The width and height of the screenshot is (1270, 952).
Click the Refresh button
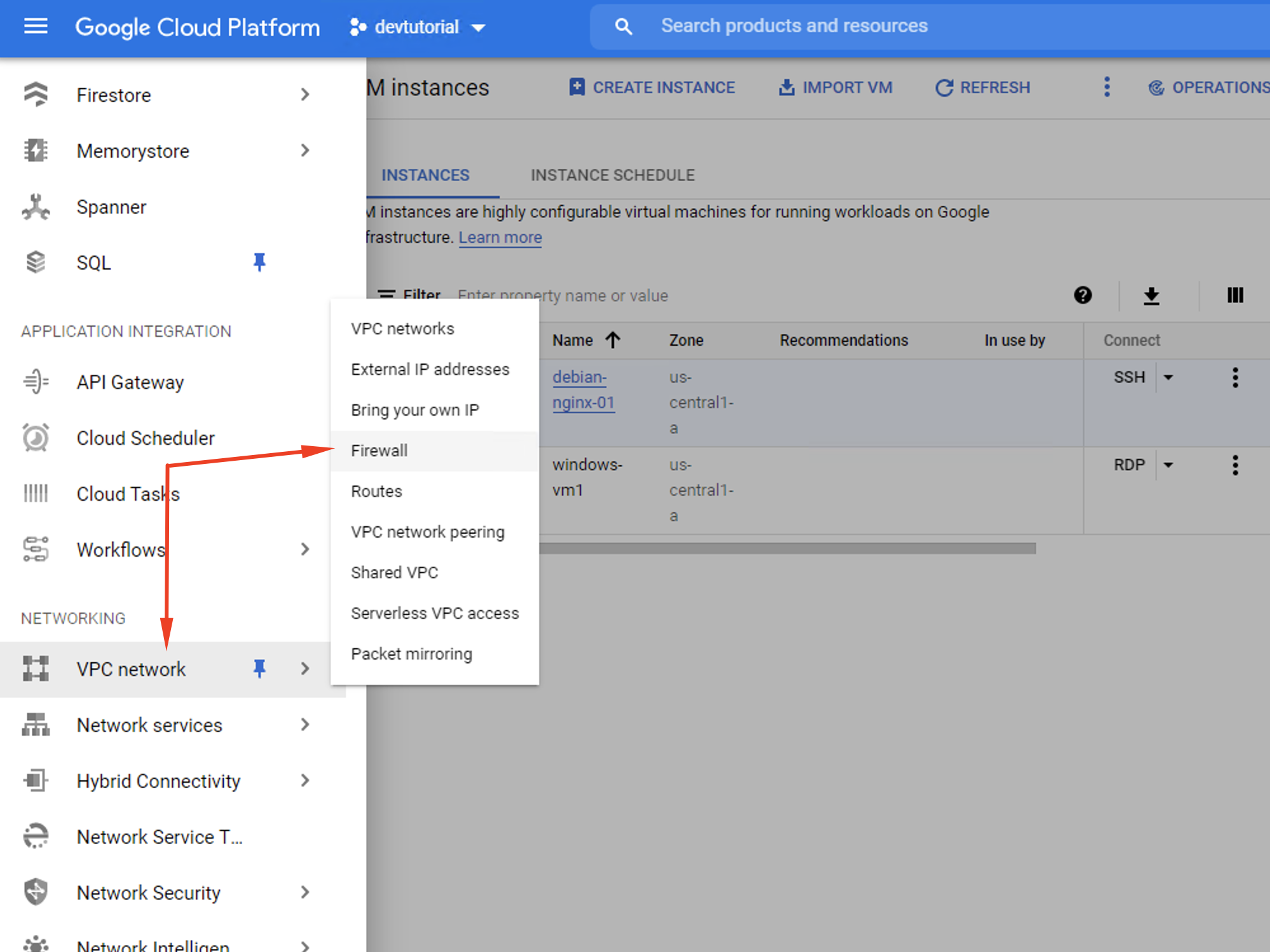pos(983,87)
